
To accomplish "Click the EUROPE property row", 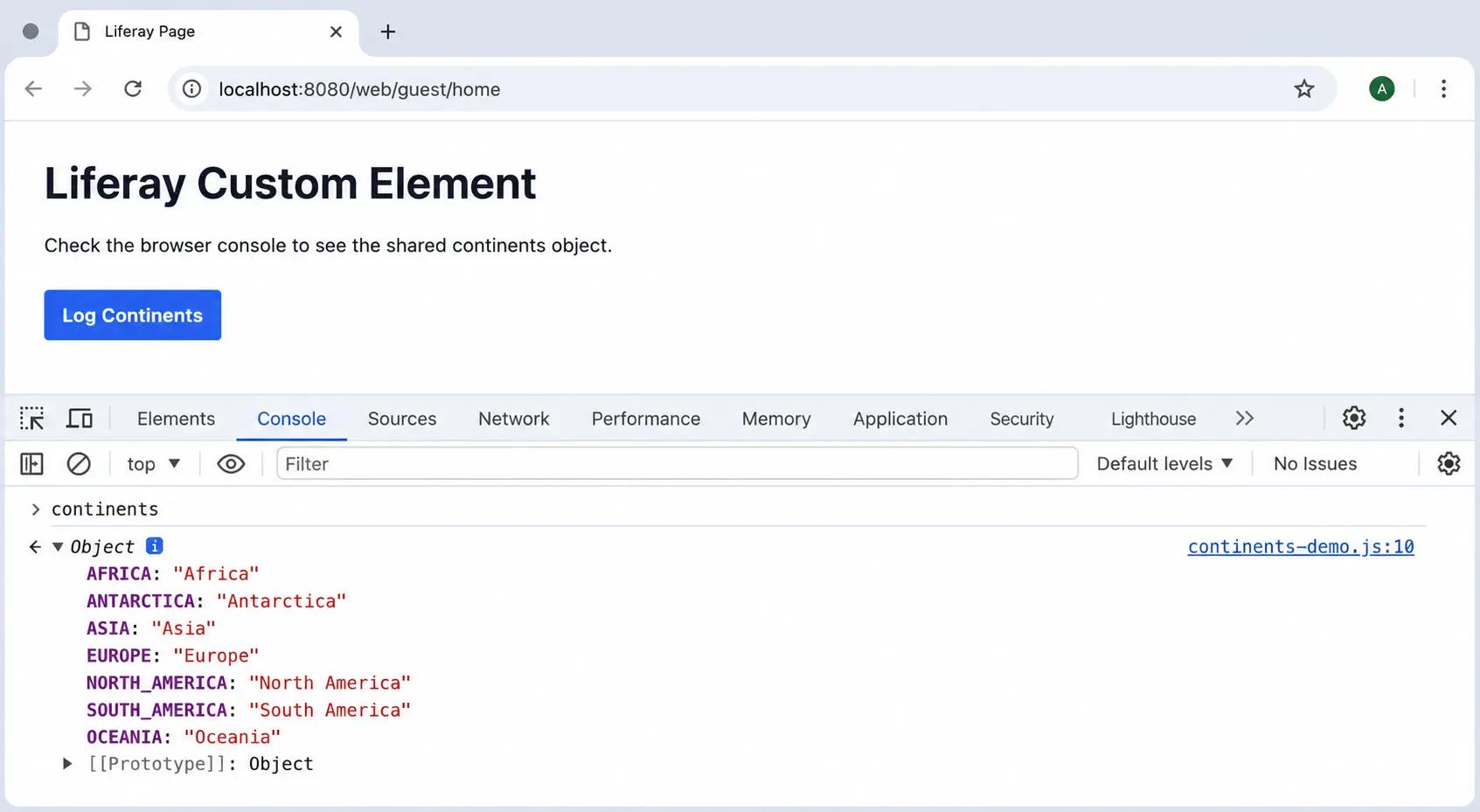I will [x=173, y=656].
